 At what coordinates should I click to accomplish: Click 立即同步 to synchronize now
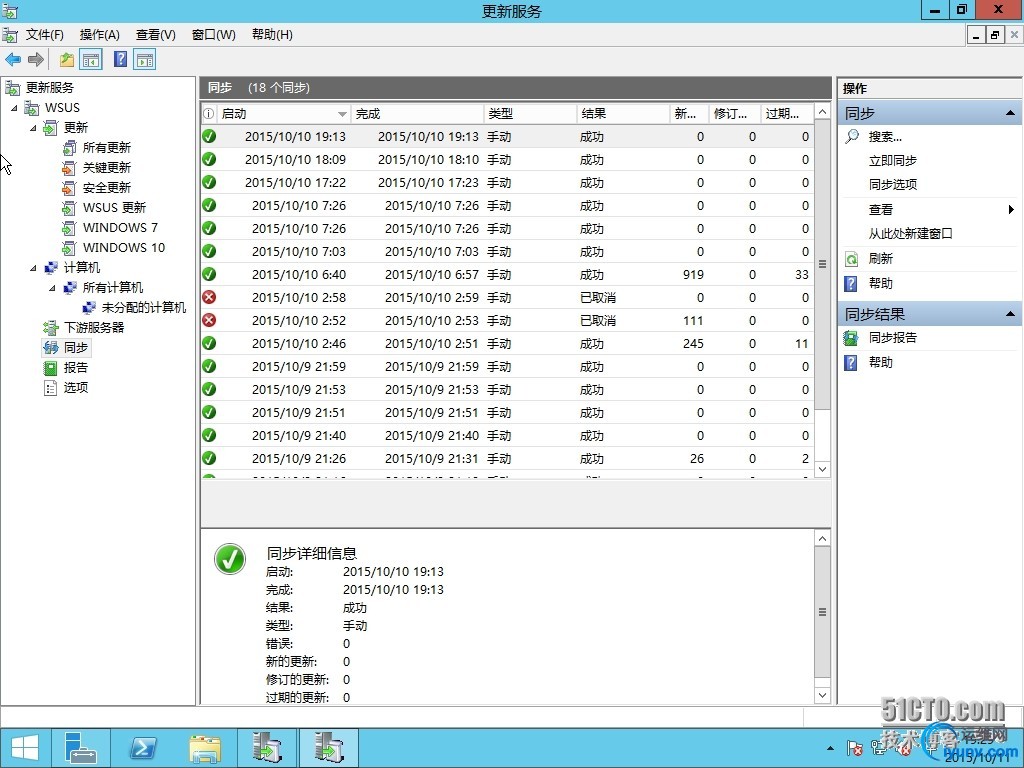[x=892, y=161]
